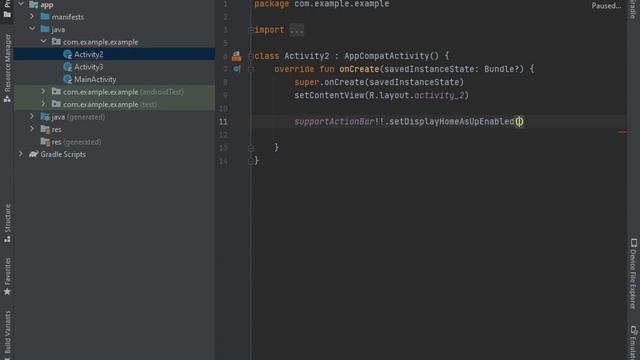Fold the onCreate function block
Viewport: 640px width, 360px height.
point(251,69)
